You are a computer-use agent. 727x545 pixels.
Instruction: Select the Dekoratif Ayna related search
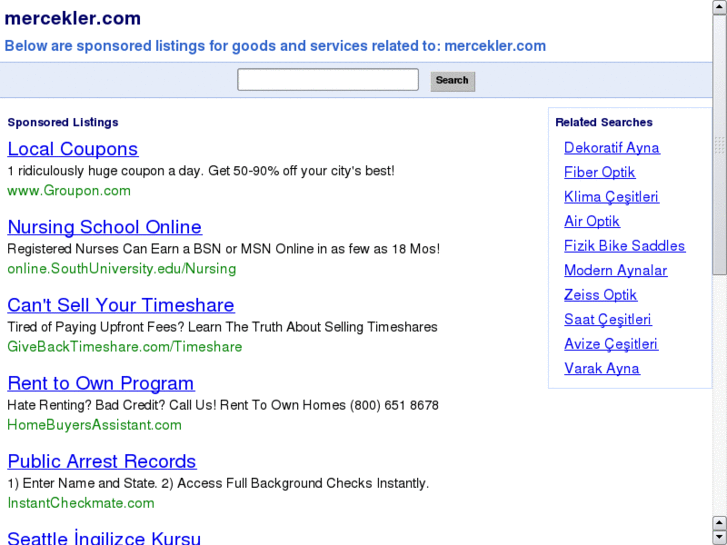coord(612,147)
